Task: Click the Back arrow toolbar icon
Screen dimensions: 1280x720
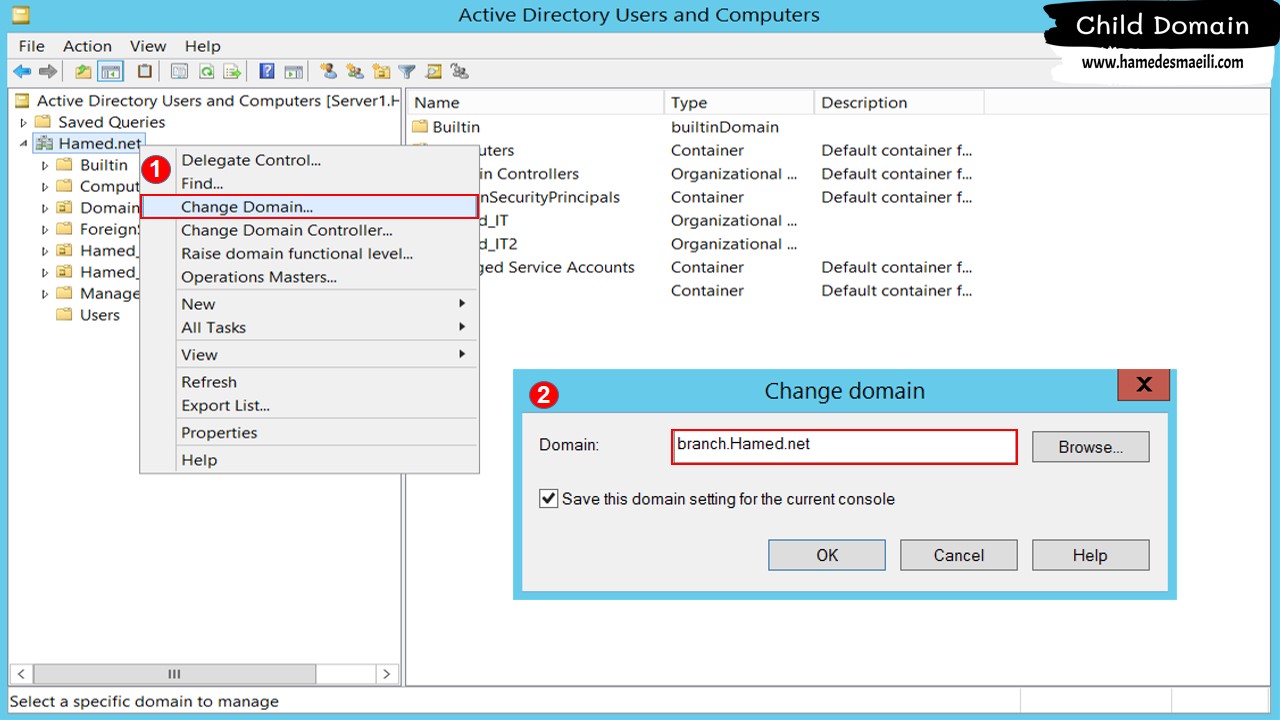Action: click(x=22, y=71)
